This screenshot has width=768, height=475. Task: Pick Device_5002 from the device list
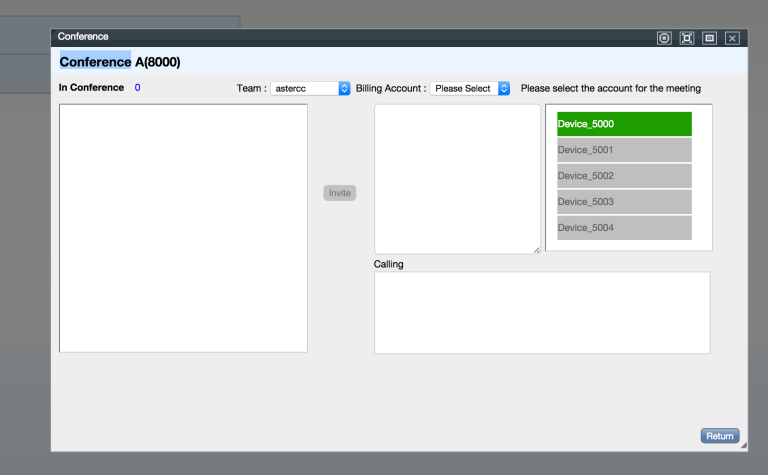point(624,176)
